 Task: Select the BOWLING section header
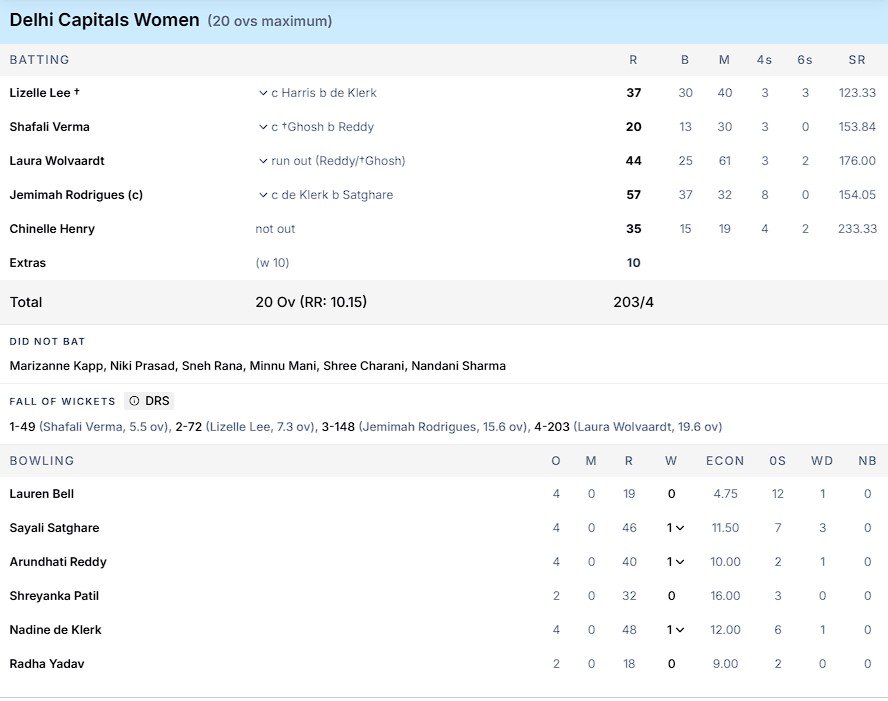(x=42, y=461)
